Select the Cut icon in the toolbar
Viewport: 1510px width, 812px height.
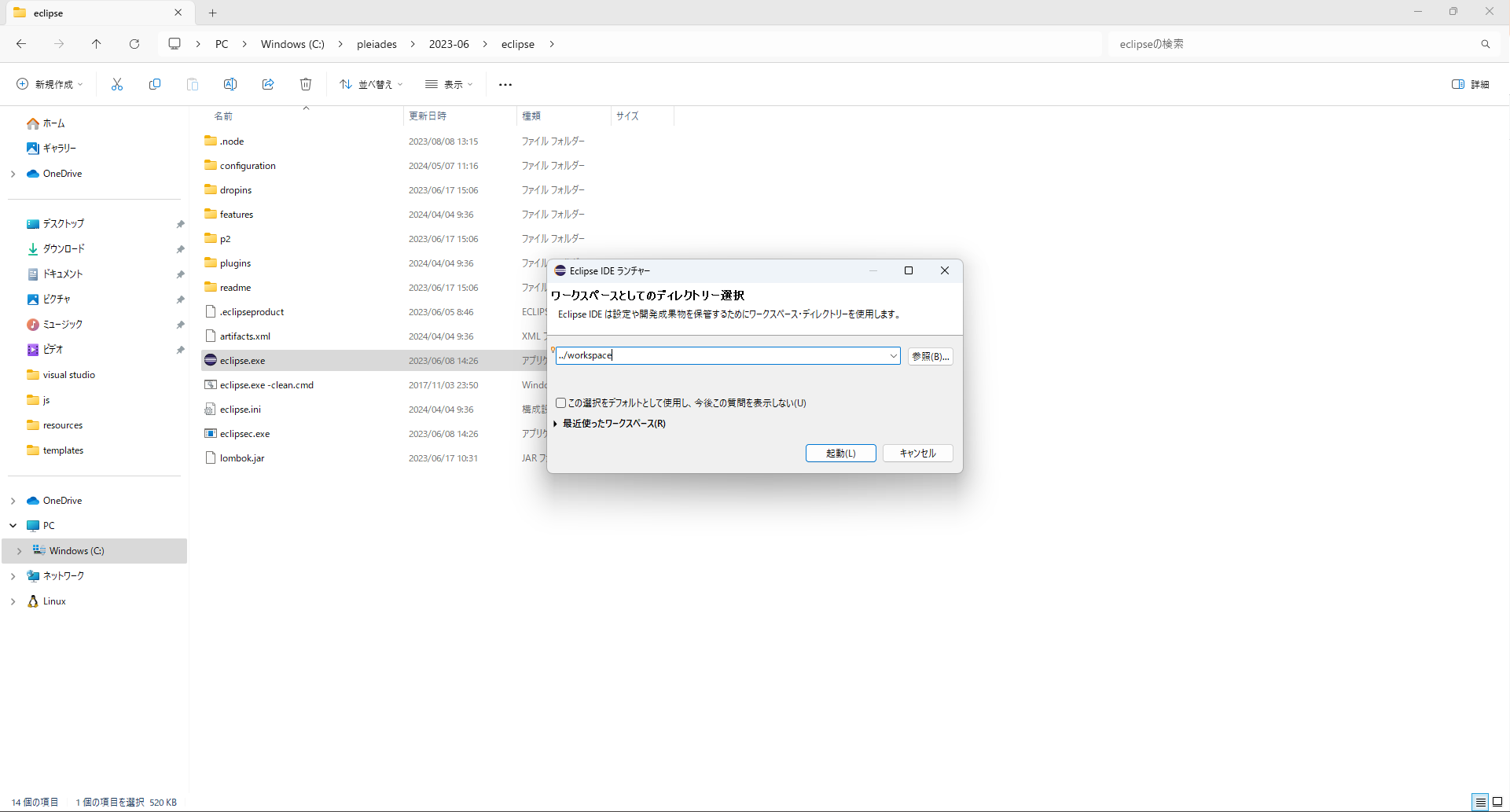116,84
